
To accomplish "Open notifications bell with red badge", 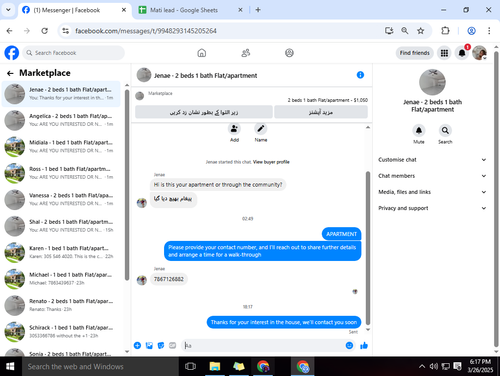I will [x=462, y=53].
